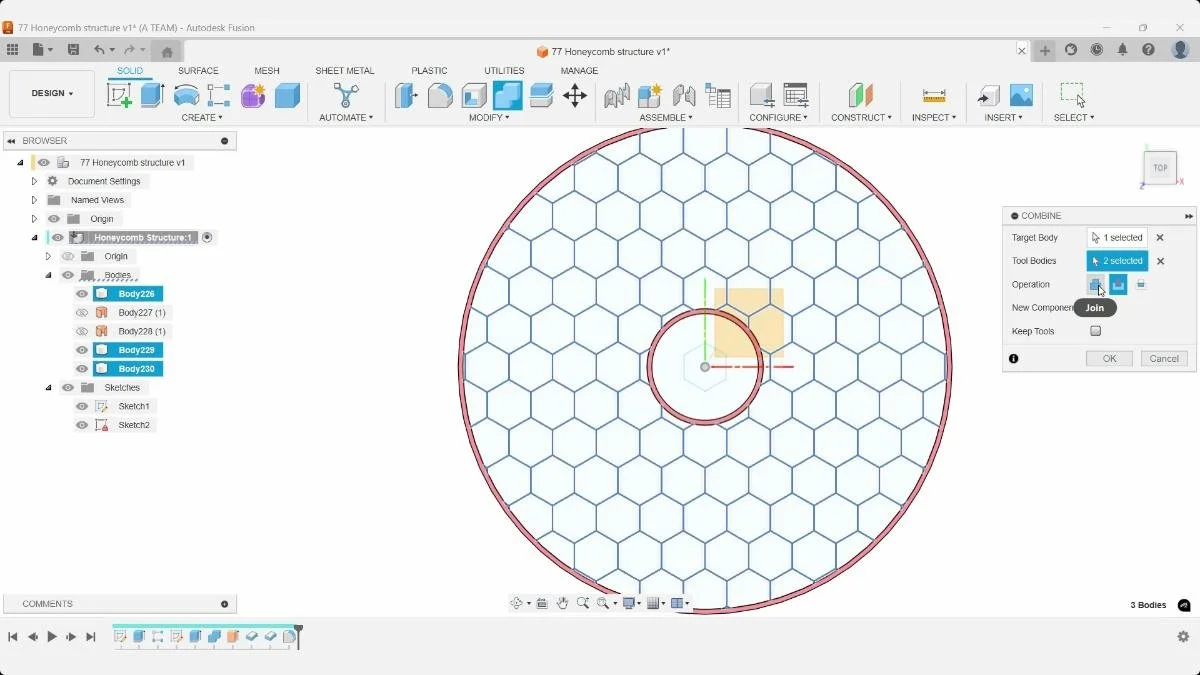Viewport: 1200px width, 675px height.
Task: Click the Construct offset plane icon
Action: (x=860, y=95)
